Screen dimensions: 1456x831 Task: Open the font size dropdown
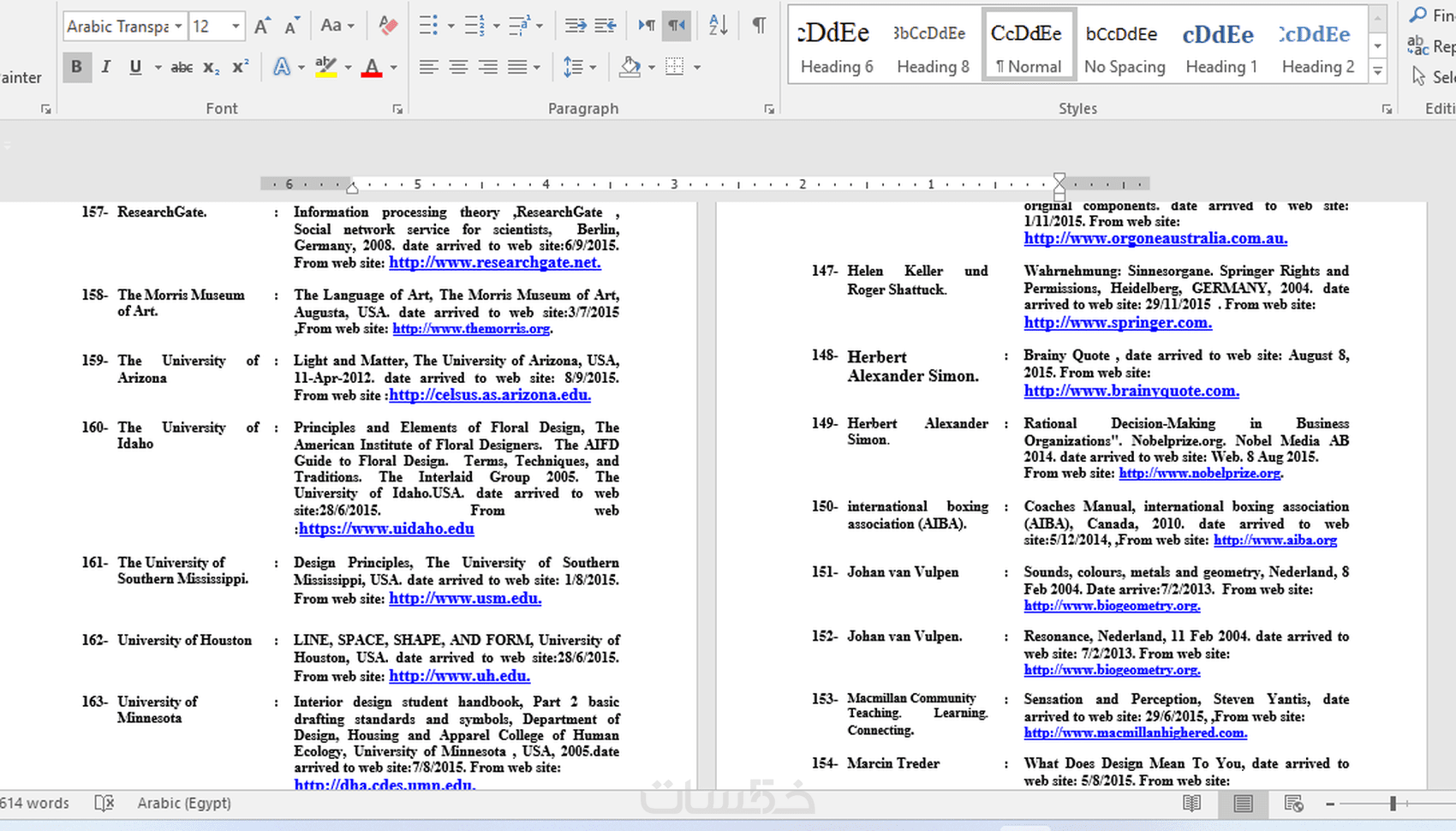click(236, 27)
